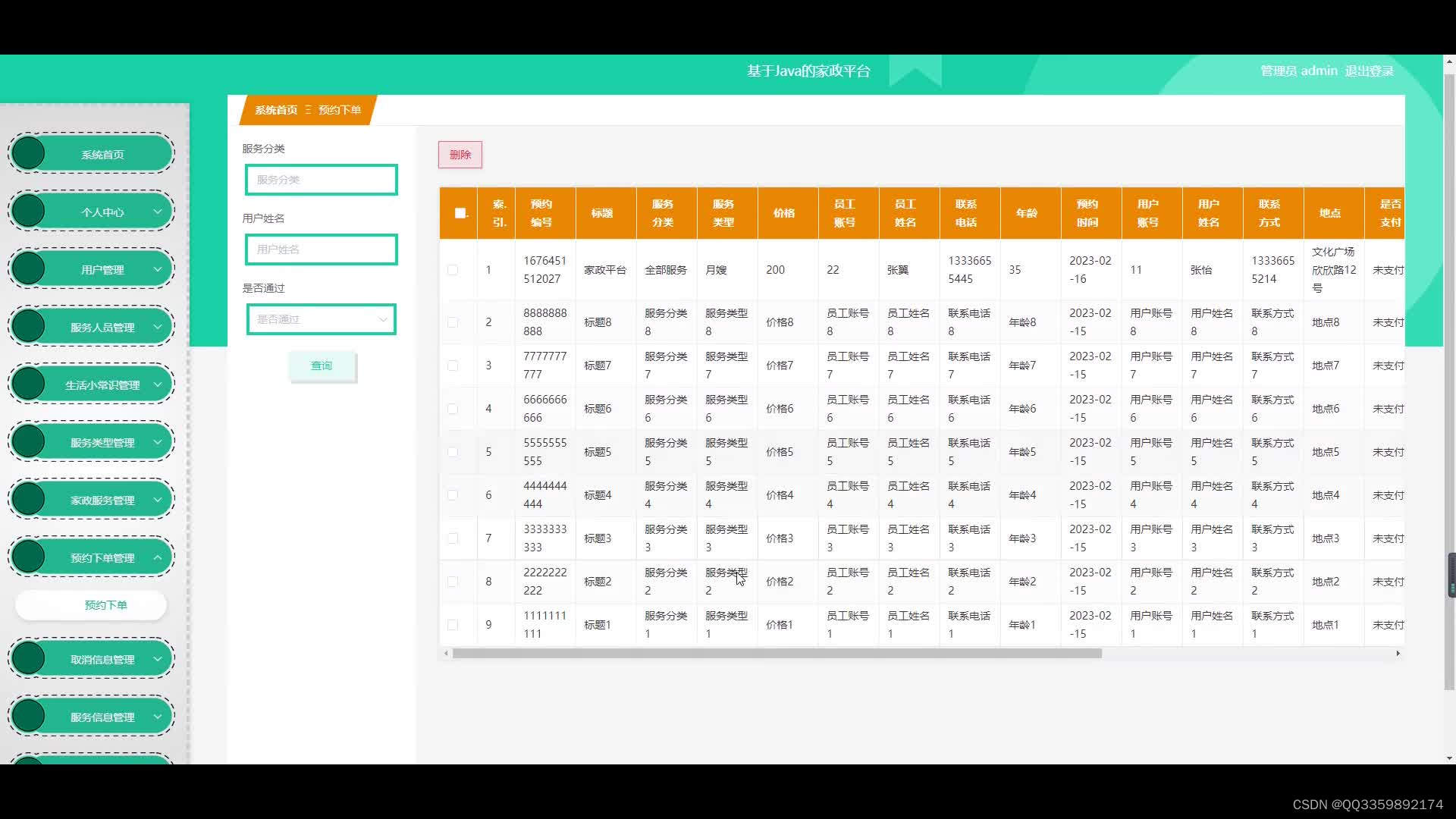The width and height of the screenshot is (1456, 819).
Task: Click the circle icon beside 服务信息管理
Action: [x=29, y=717]
